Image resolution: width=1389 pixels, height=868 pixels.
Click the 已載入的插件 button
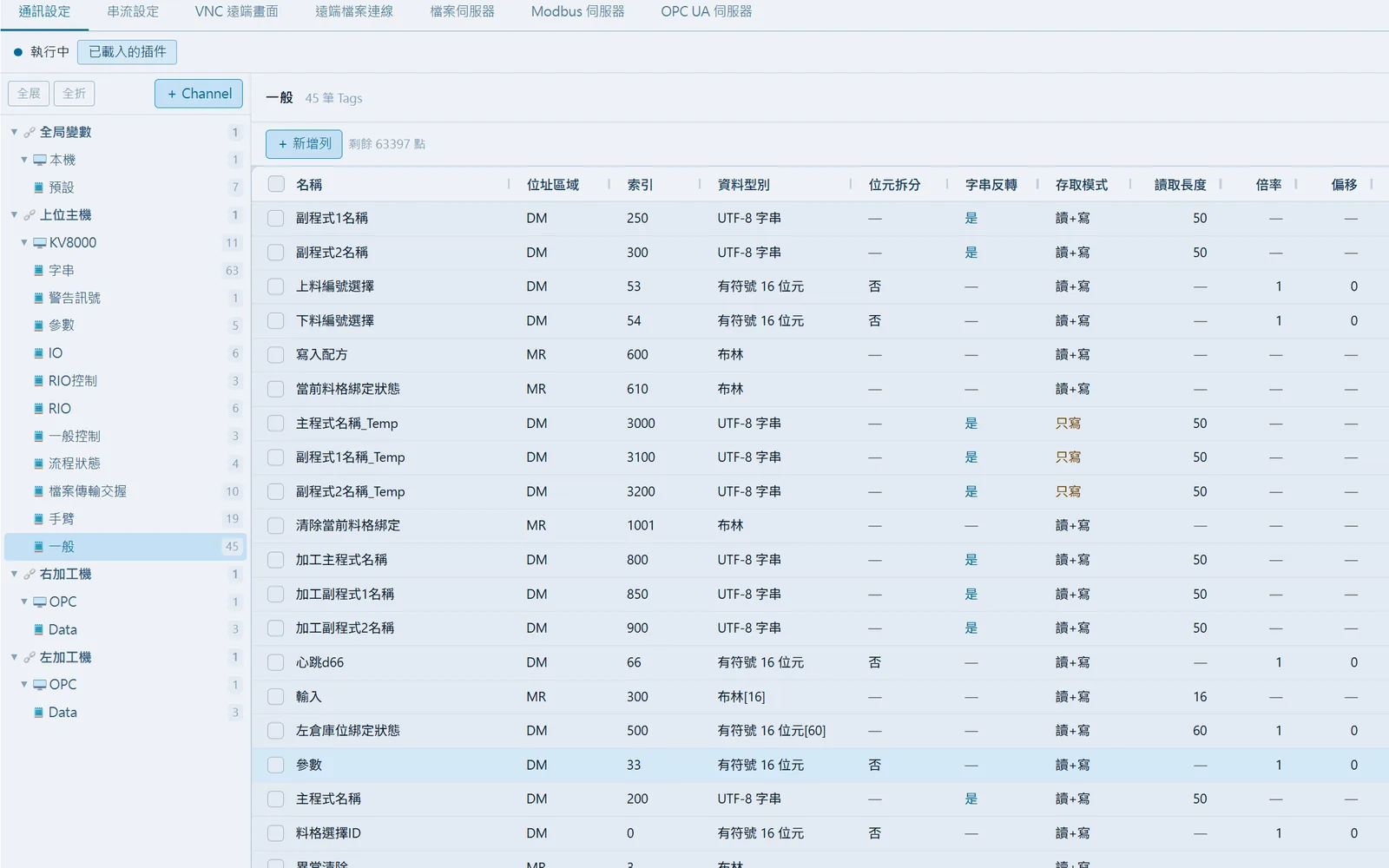pyautogui.click(x=127, y=52)
